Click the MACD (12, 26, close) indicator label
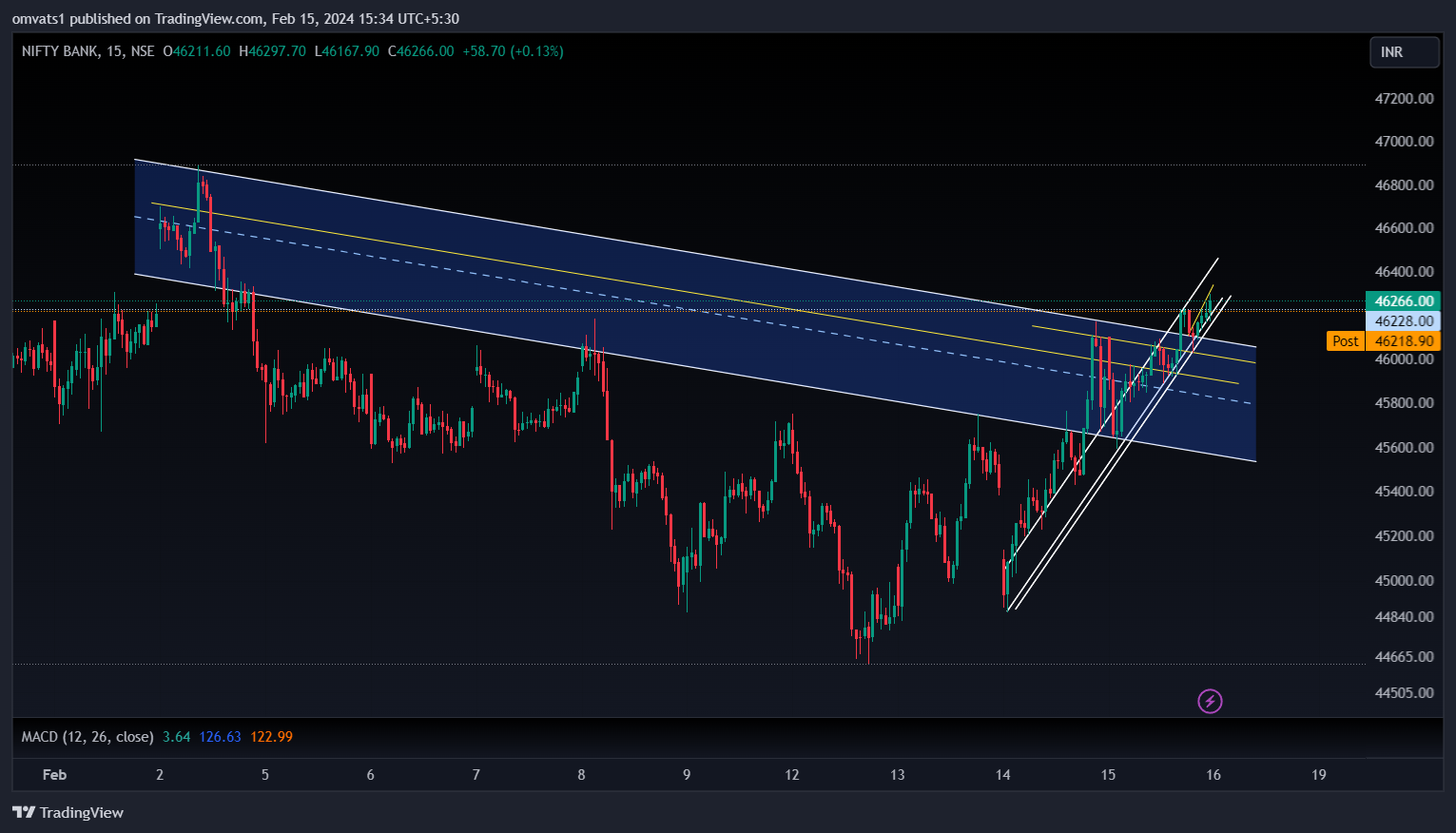The image size is (1456, 833). pos(87,737)
